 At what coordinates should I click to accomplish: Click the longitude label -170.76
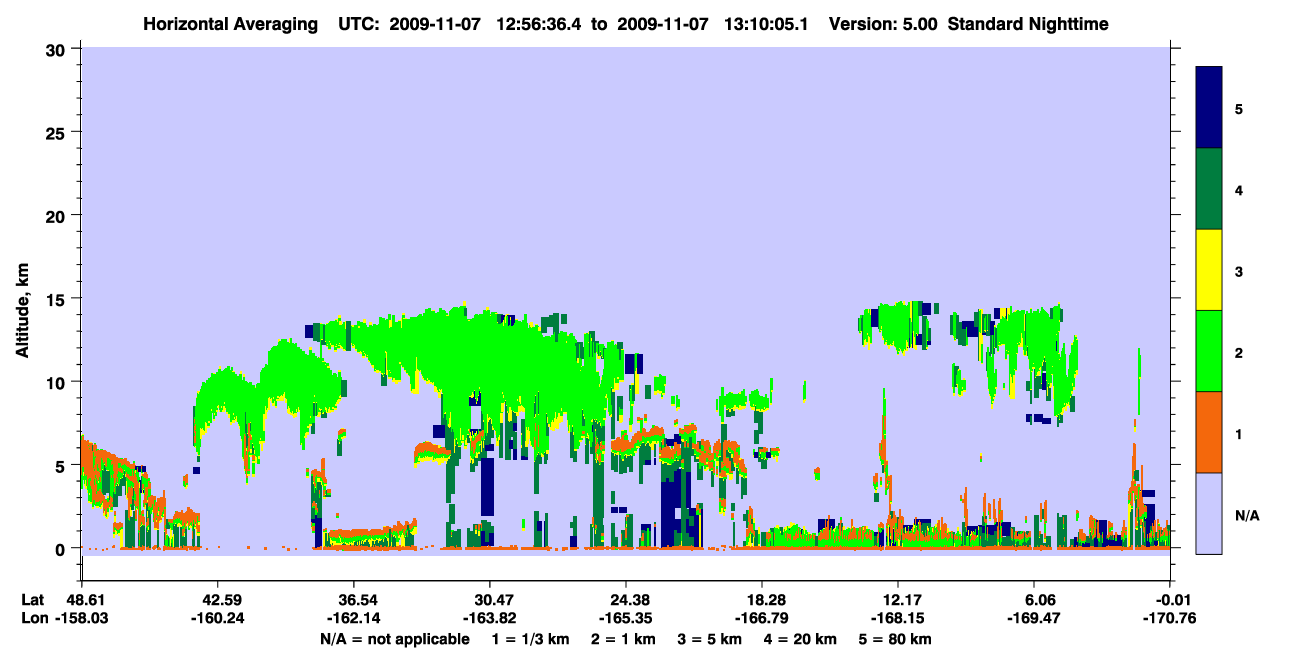point(1171,618)
